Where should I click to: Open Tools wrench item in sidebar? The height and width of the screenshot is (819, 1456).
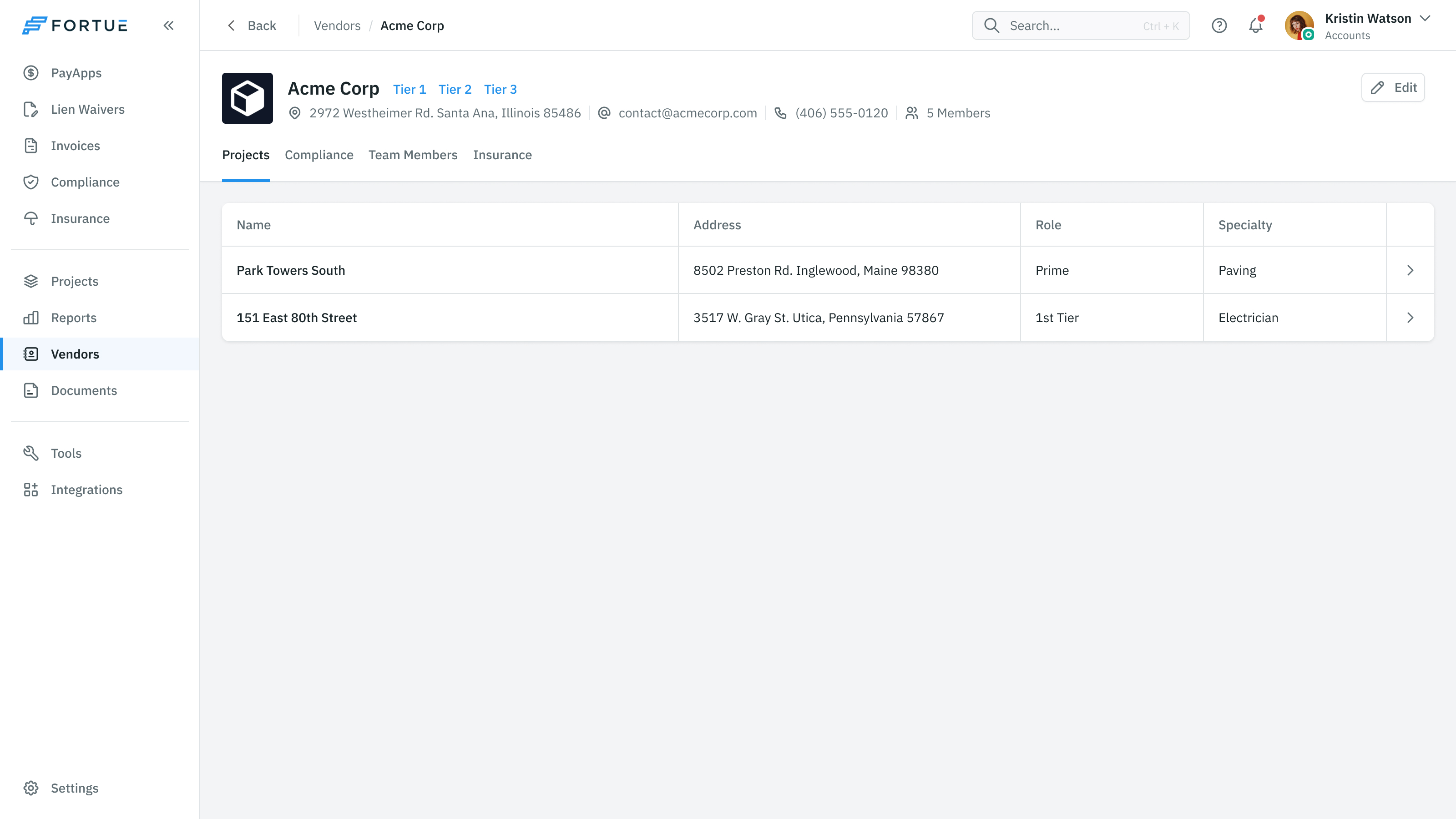[x=100, y=453]
